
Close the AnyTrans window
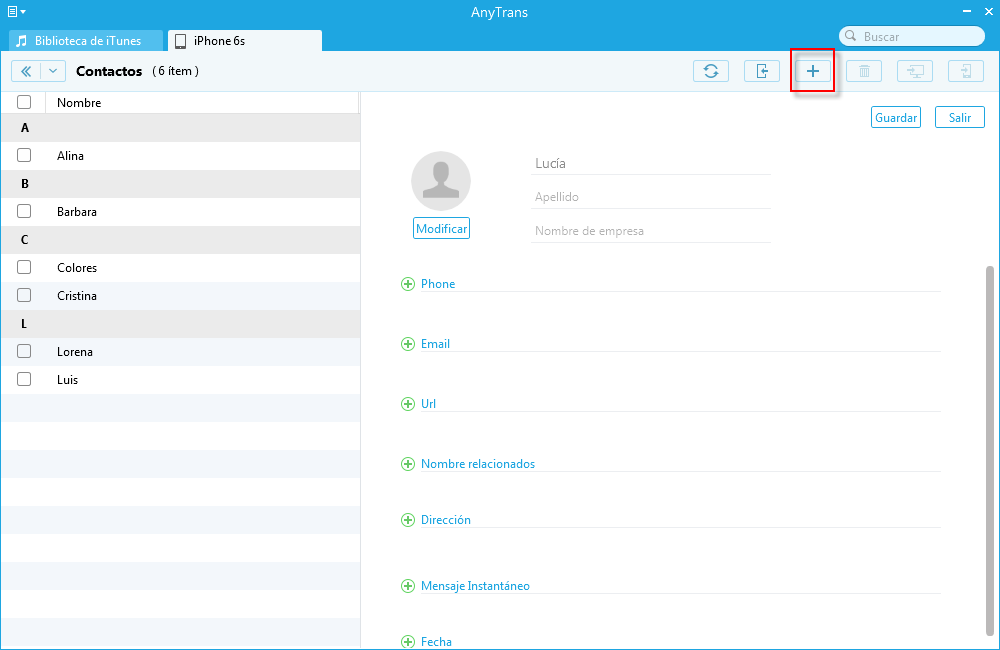(989, 11)
